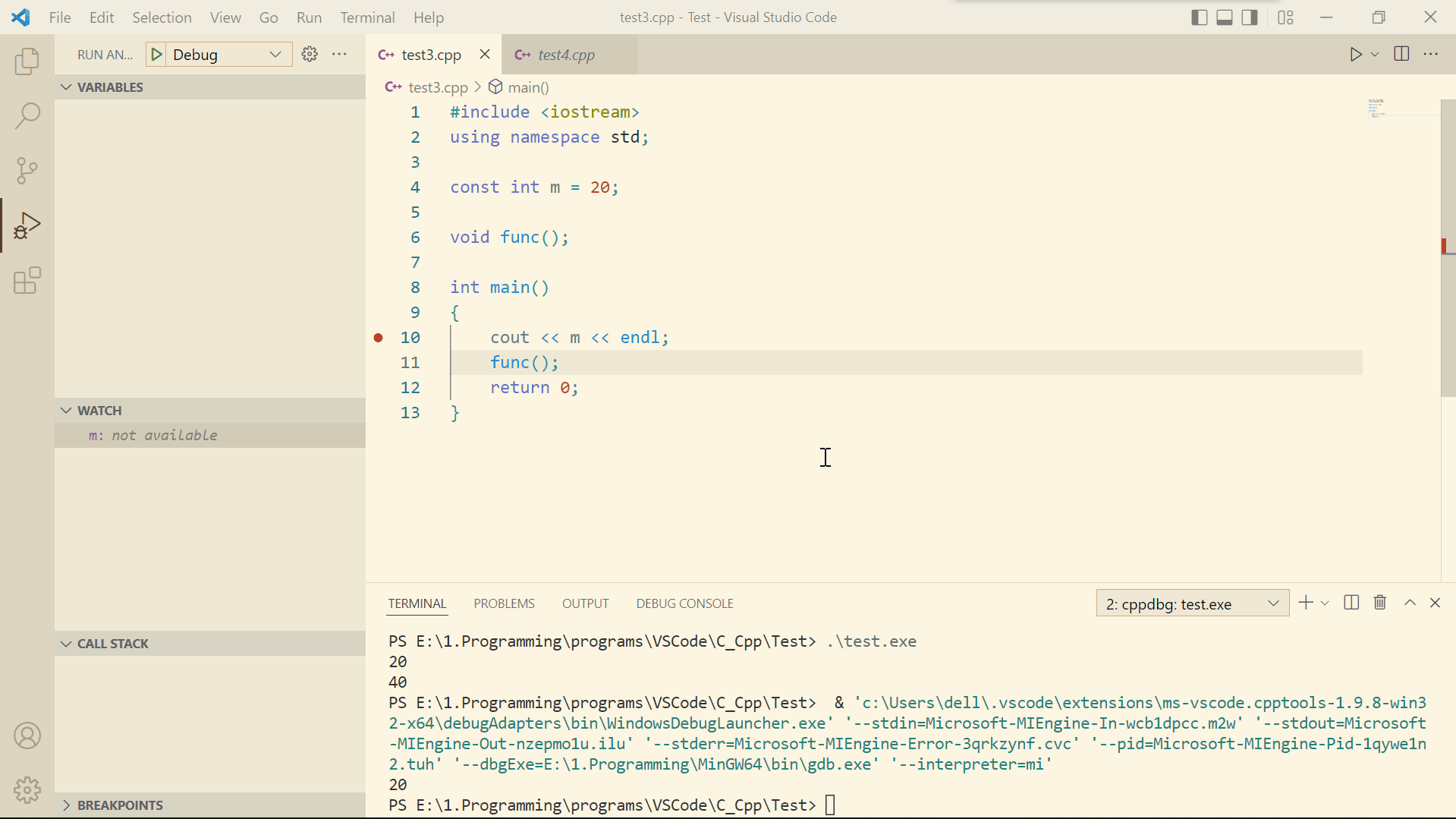
Task: Open the Debug configuration dropdown
Action: pos(228,55)
